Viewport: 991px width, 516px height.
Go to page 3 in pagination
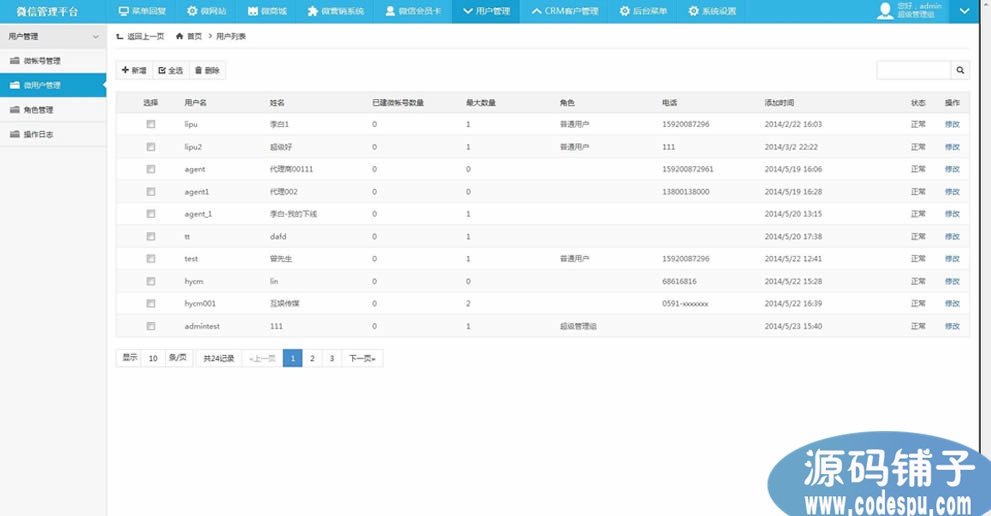tap(332, 358)
